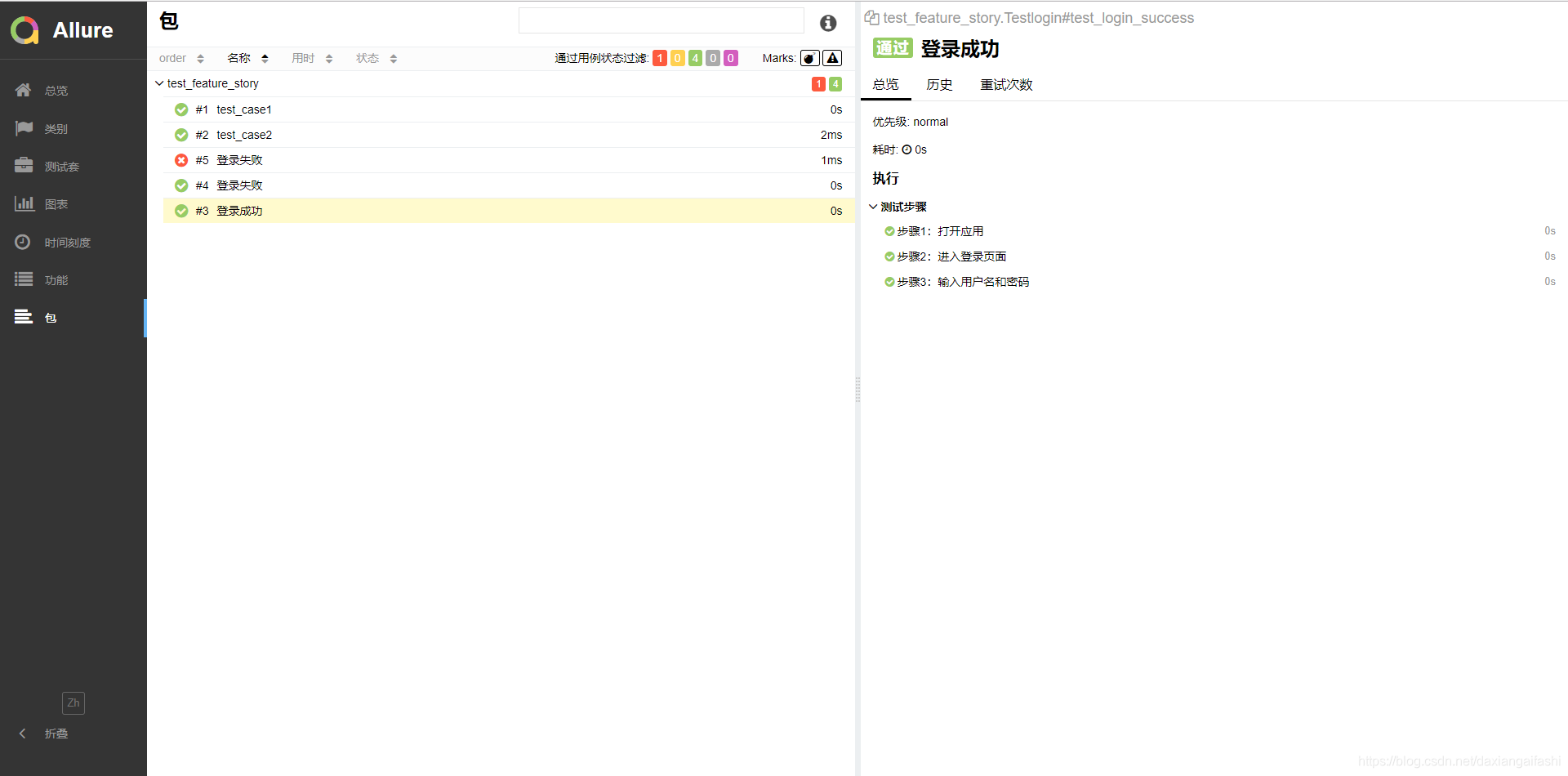This screenshot has height=776, width=1568.
Task: Open the 包 packages icon in sidebar
Action: (x=24, y=317)
